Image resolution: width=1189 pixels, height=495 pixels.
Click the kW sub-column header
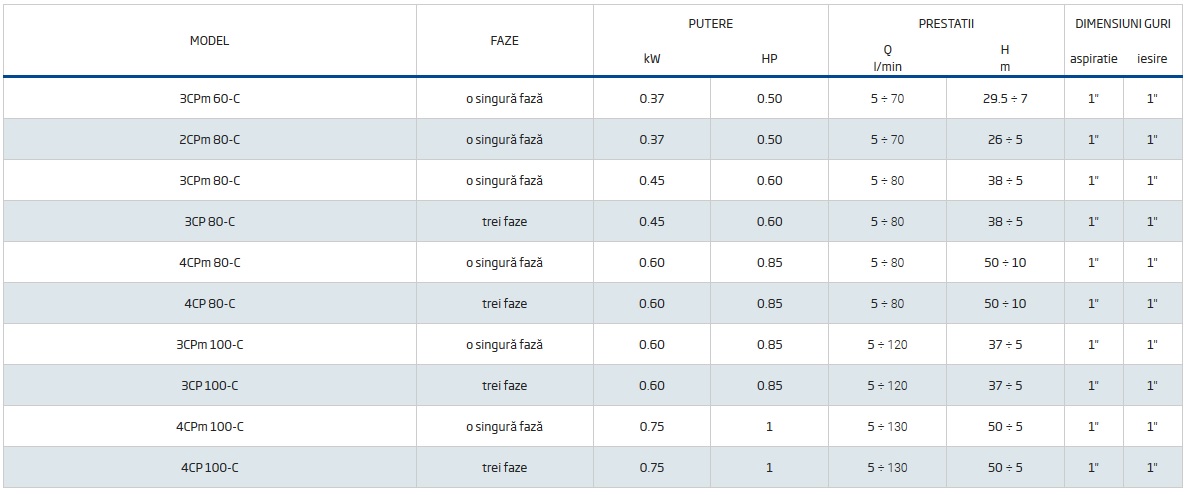tap(652, 59)
